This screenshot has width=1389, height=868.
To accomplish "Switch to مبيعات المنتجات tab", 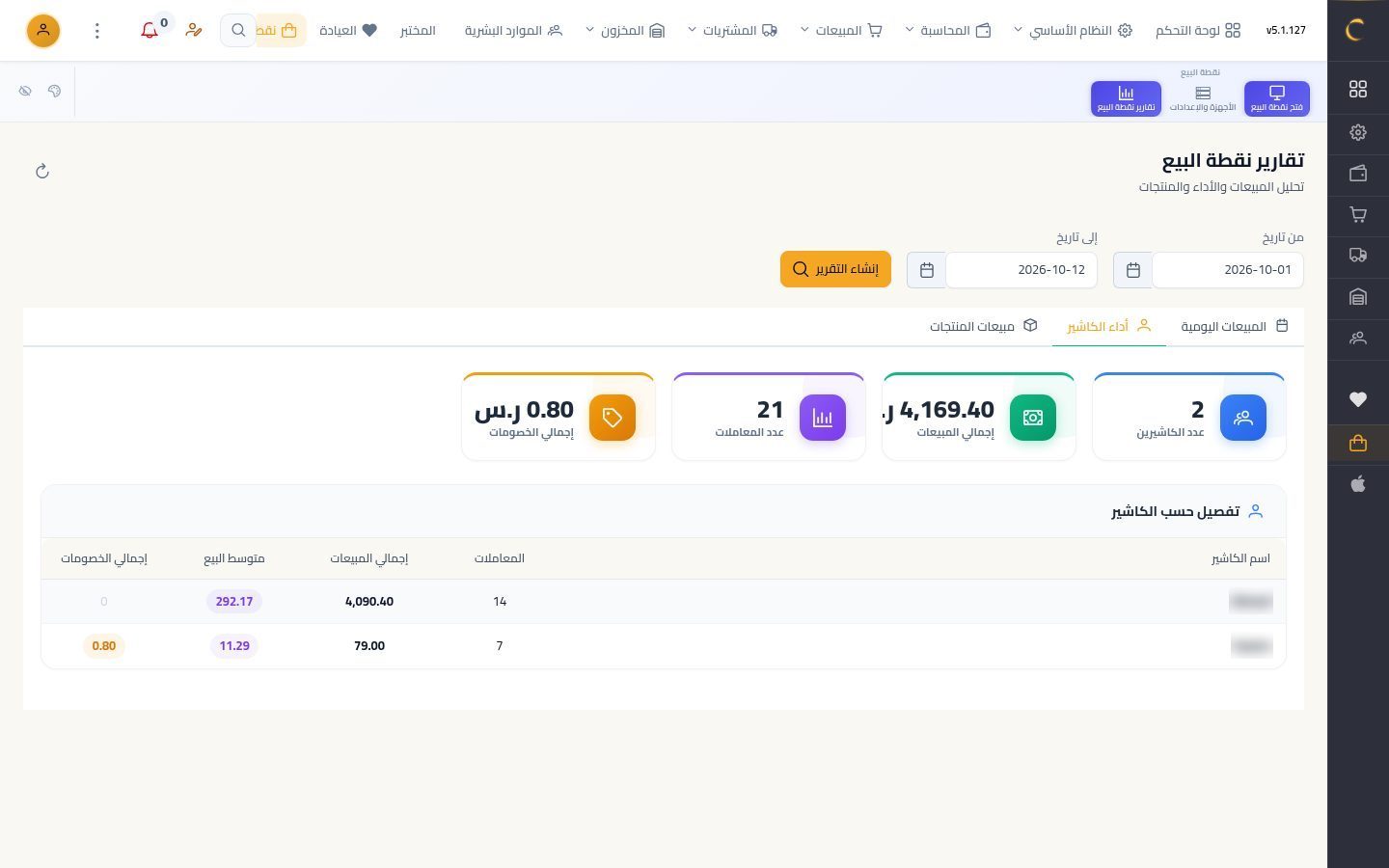I will 983,326.
